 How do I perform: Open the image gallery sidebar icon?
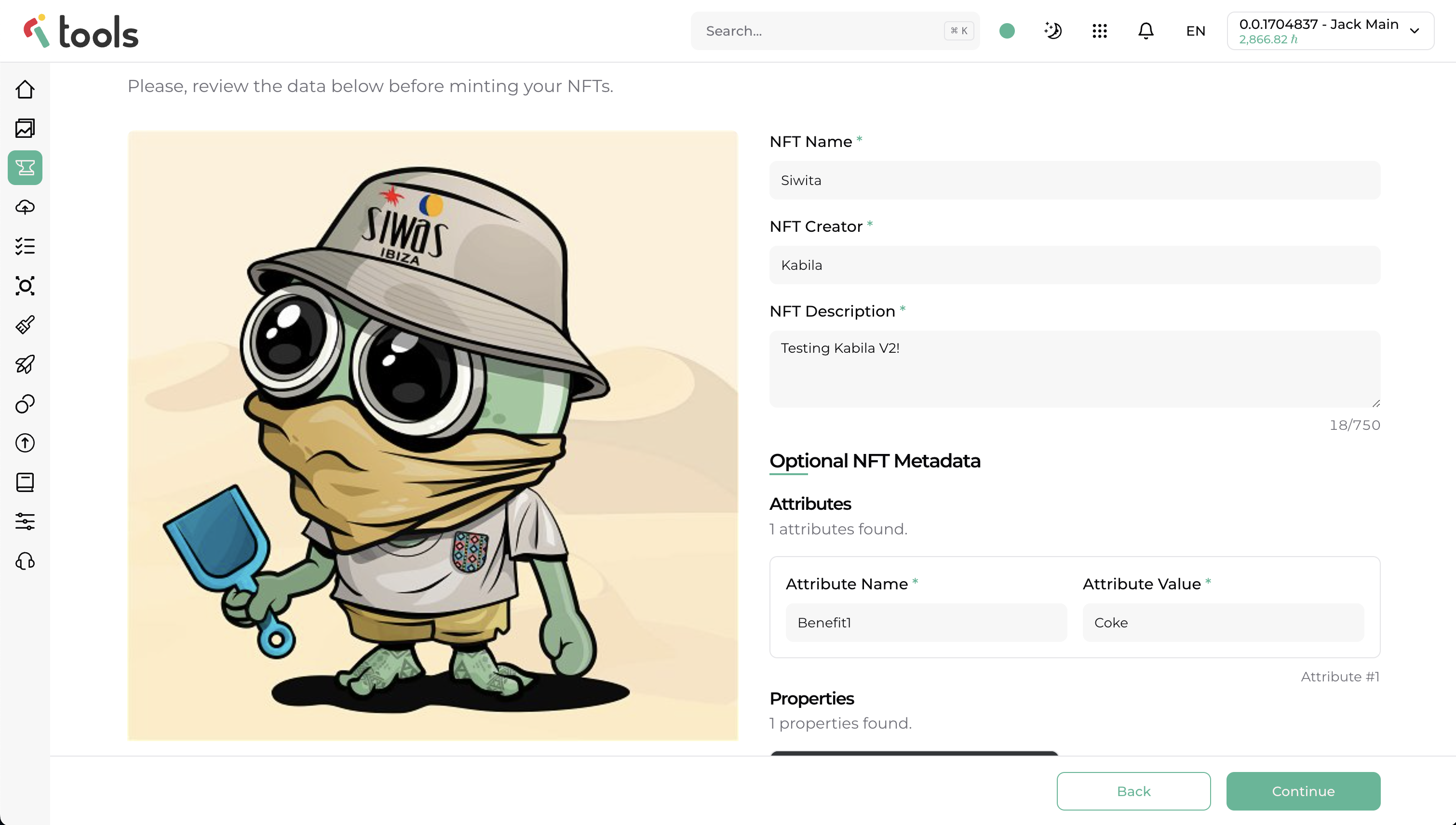pyautogui.click(x=25, y=129)
